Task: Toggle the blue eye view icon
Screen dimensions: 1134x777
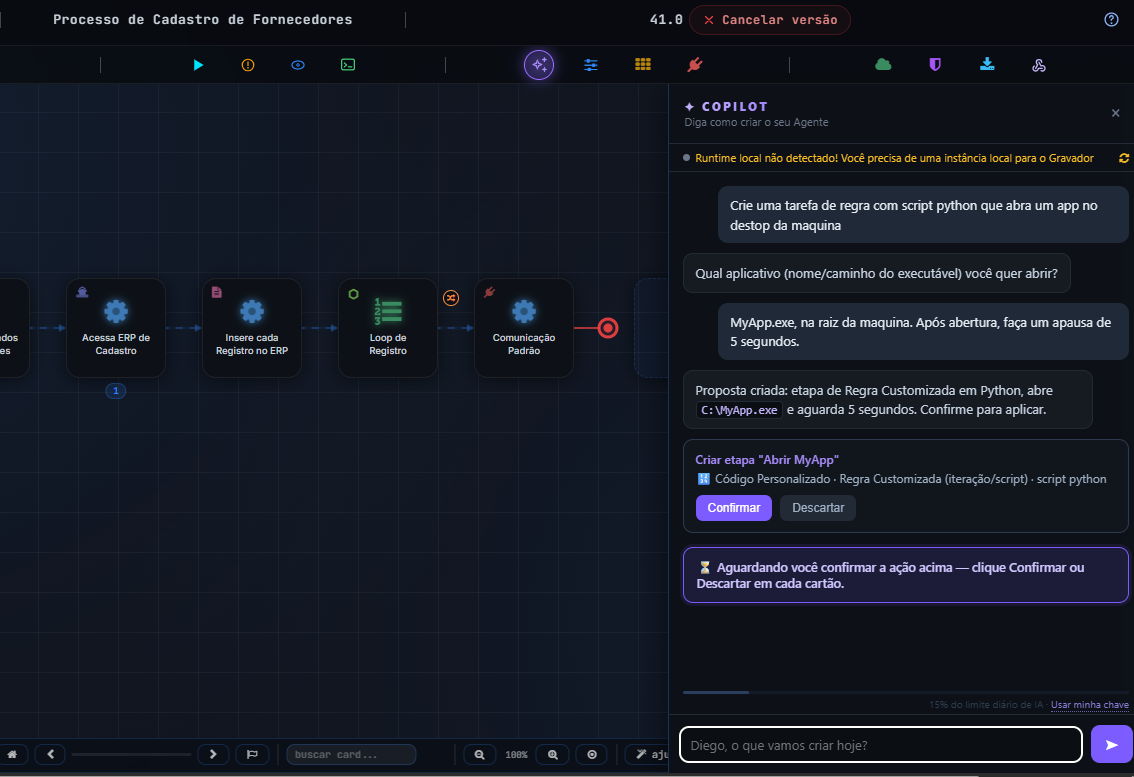Action: 298,65
